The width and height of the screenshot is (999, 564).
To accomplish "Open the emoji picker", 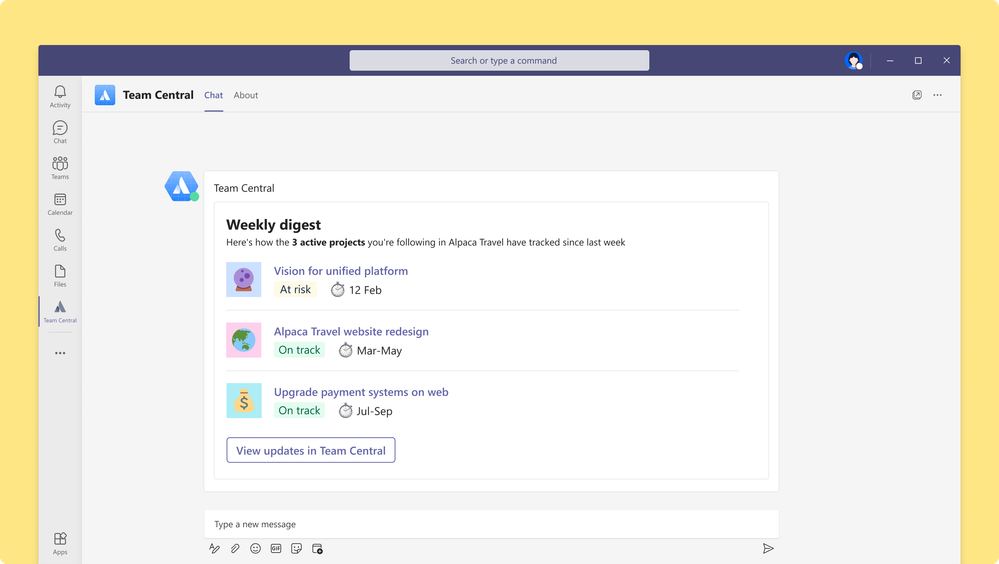I will tap(255, 549).
